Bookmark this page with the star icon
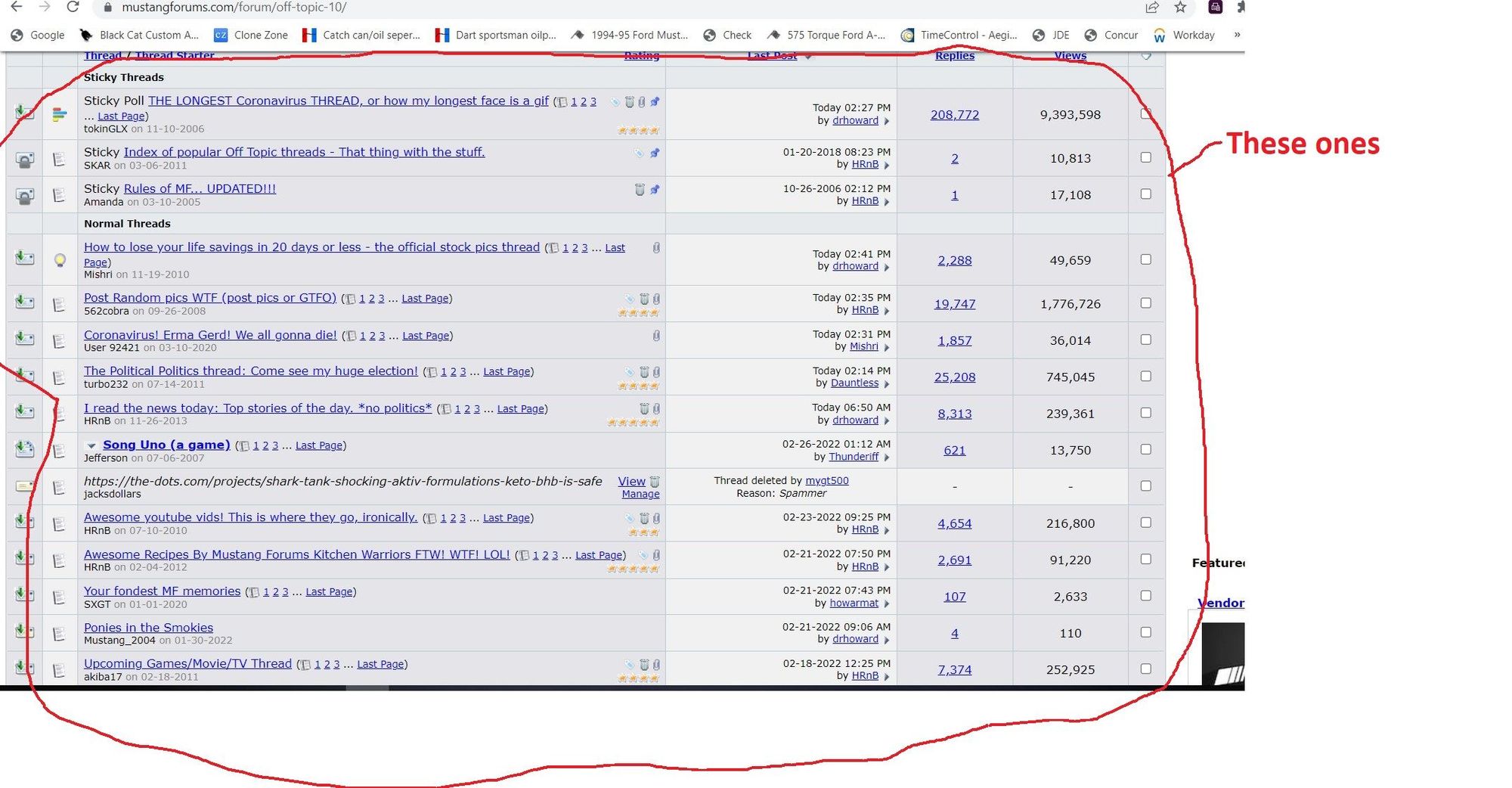 (1180, 8)
